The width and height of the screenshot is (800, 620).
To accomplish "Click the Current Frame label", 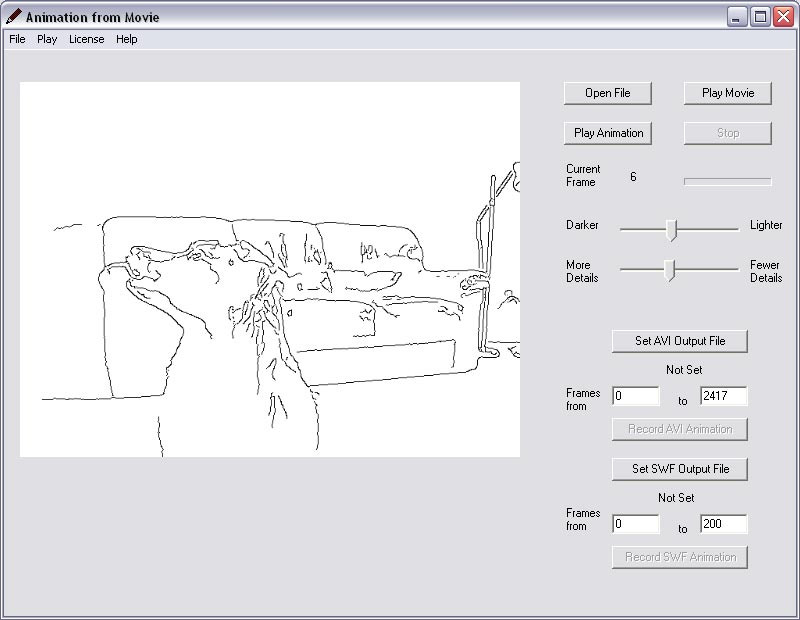I will click(x=583, y=176).
